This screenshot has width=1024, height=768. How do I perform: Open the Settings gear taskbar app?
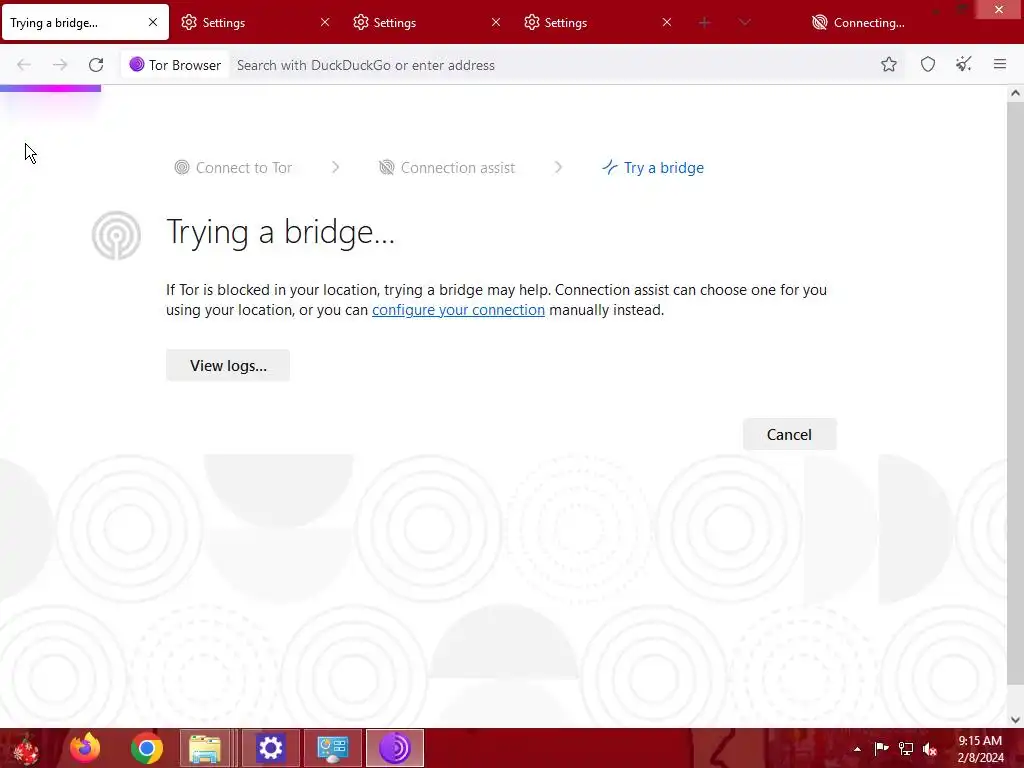[x=270, y=748]
